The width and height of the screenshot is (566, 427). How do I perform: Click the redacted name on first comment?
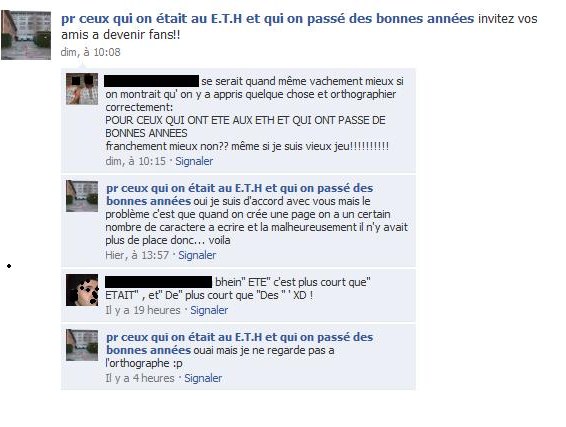152,81
